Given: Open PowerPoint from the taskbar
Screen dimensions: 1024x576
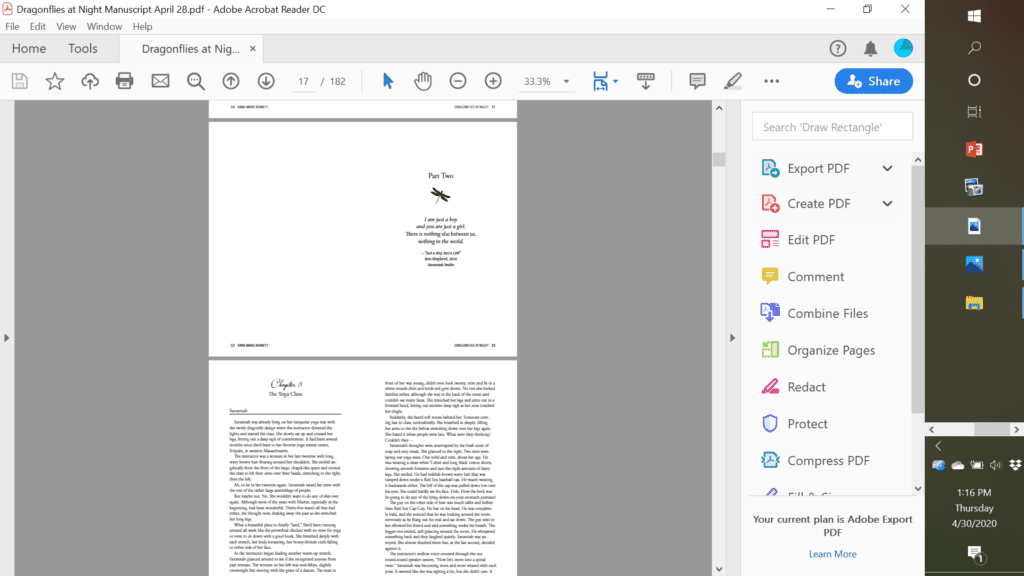Looking at the screenshot, I should (974, 149).
